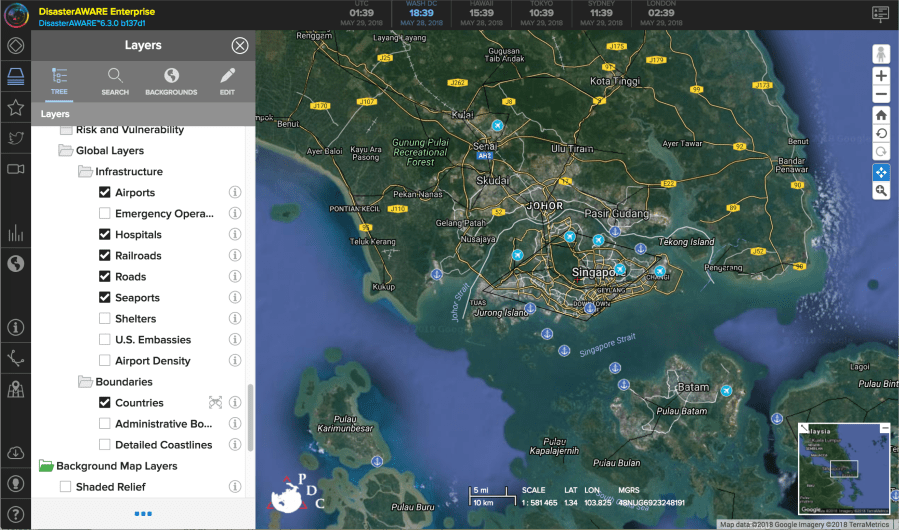
Task: Show info for the Hospitals layer
Action: click(x=236, y=235)
